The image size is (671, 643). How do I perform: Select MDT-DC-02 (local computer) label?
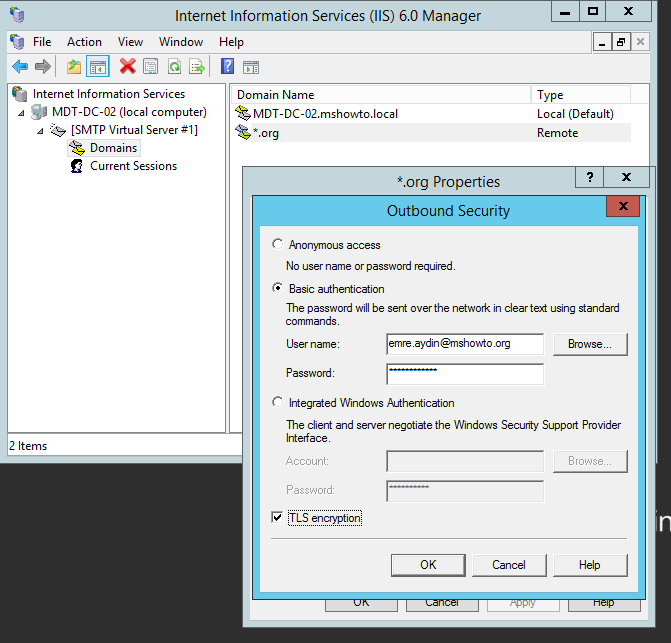pos(129,112)
